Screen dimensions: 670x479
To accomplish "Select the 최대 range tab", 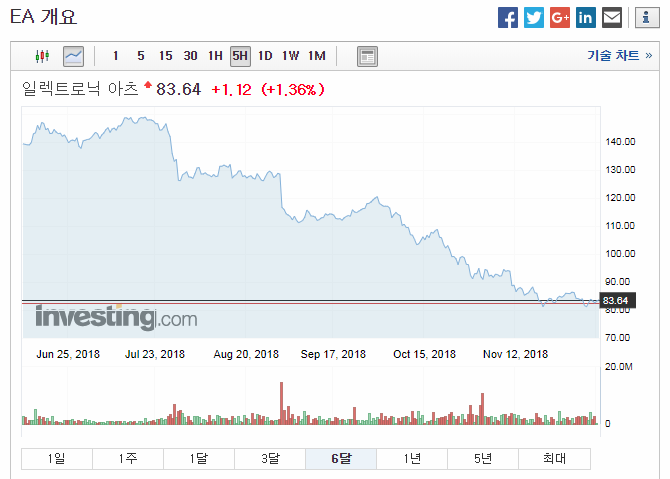I will 554,459.
